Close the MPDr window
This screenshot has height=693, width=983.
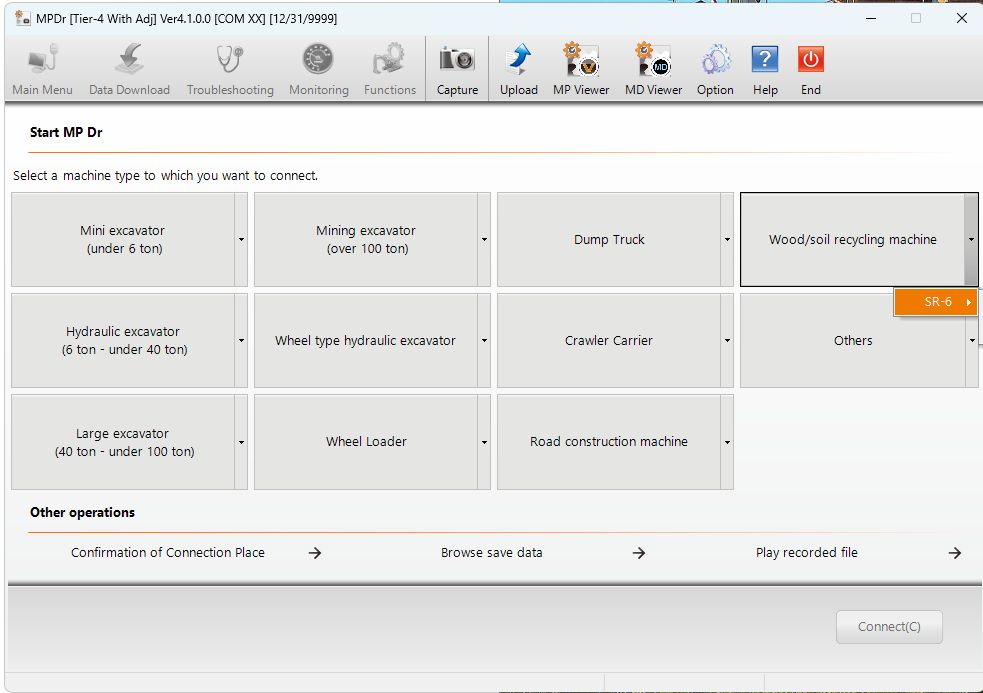(x=962, y=18)
